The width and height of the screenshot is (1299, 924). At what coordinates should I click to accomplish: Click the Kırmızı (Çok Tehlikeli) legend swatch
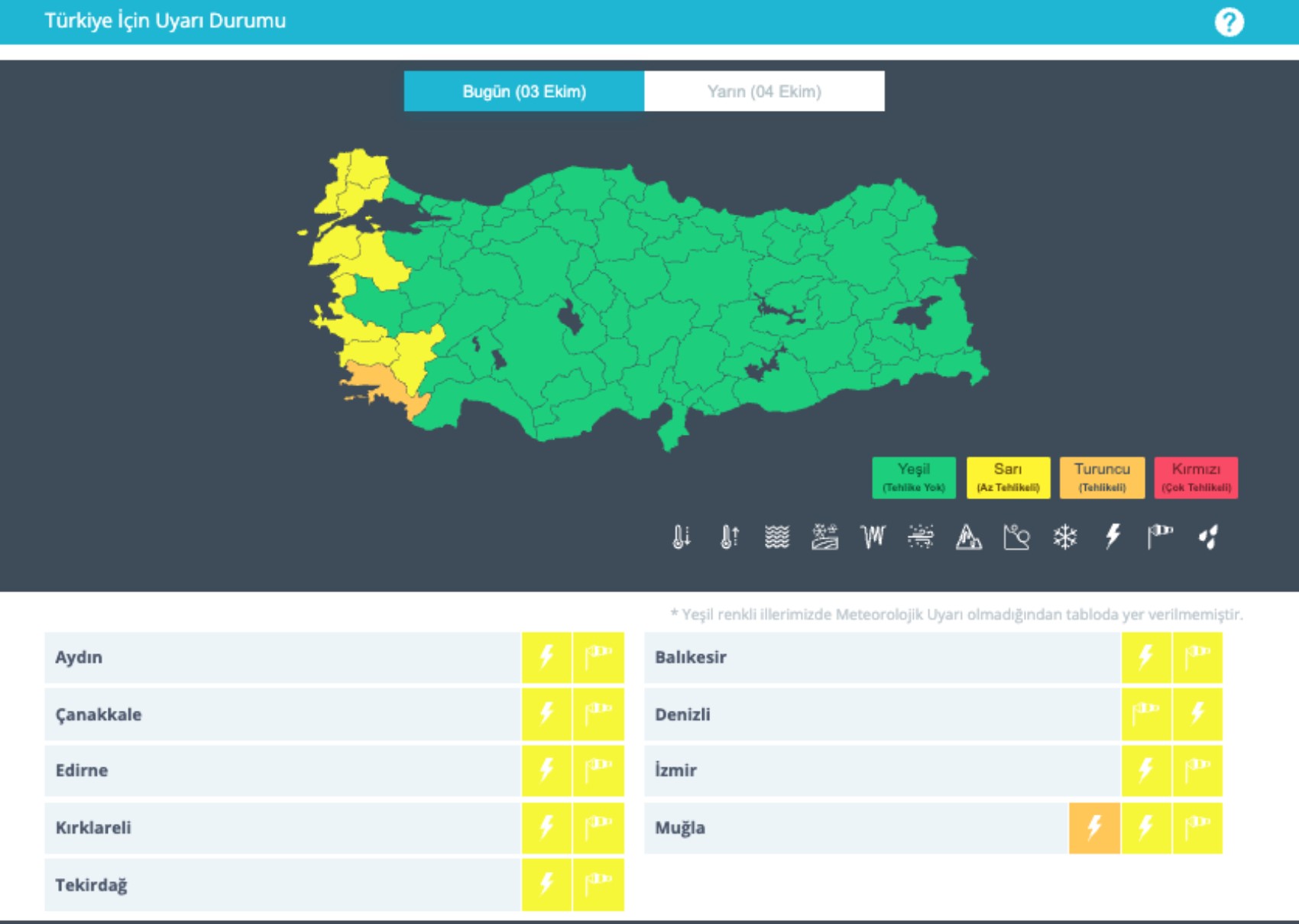[x=1196, y=478]
